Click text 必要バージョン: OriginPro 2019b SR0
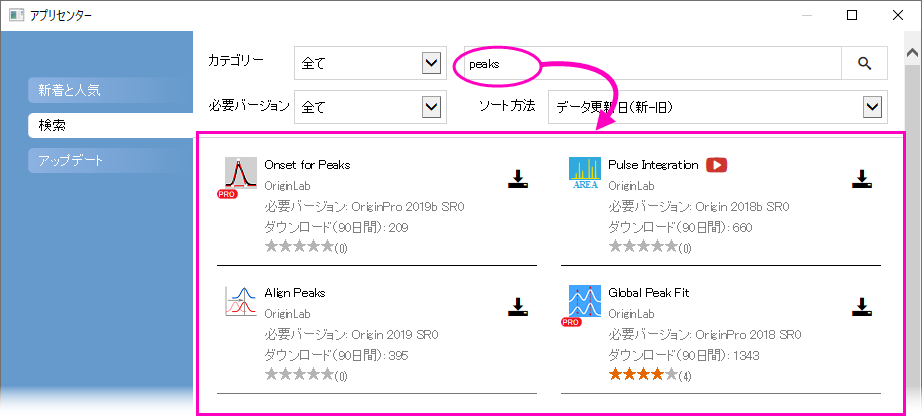The image size is (922, 416). pyautogui.click(x=365, y=207)
